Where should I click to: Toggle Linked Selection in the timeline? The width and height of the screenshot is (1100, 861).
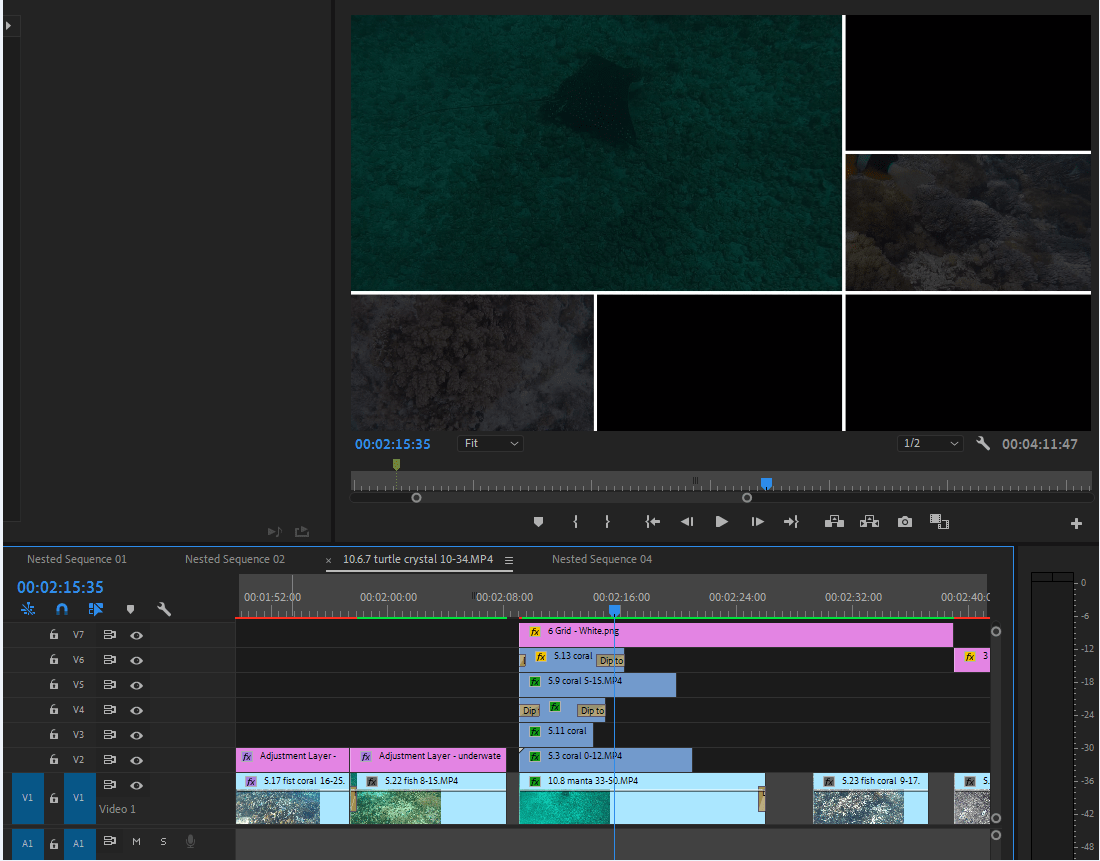[x=96, y=608]
